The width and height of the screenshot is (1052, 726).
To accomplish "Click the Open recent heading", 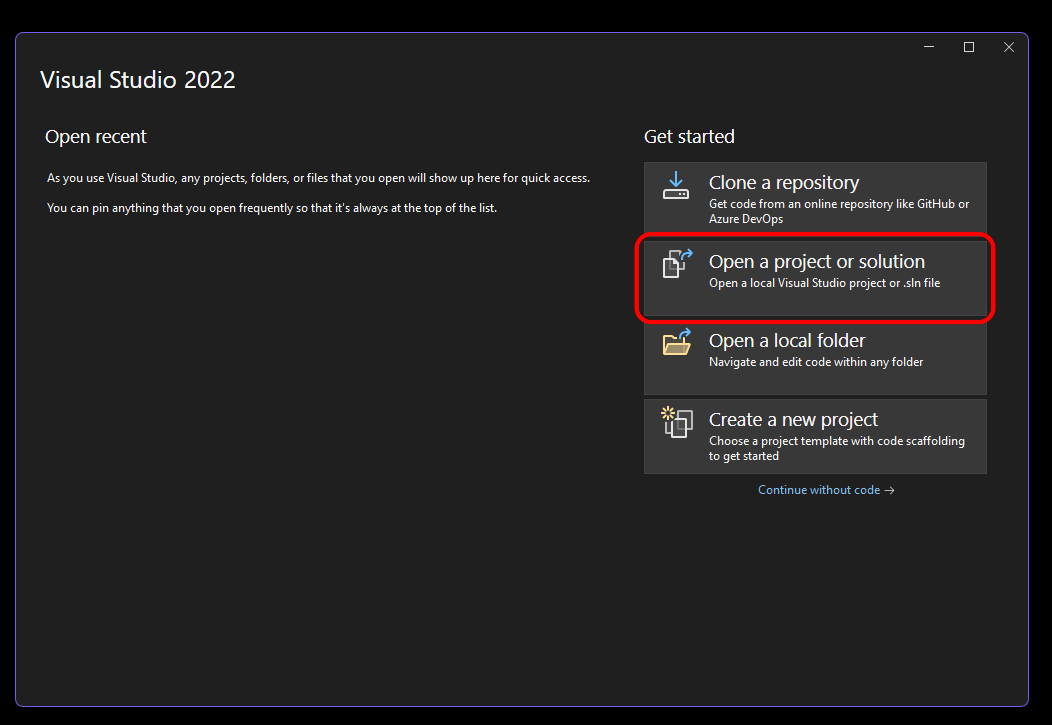I will 96,137.
